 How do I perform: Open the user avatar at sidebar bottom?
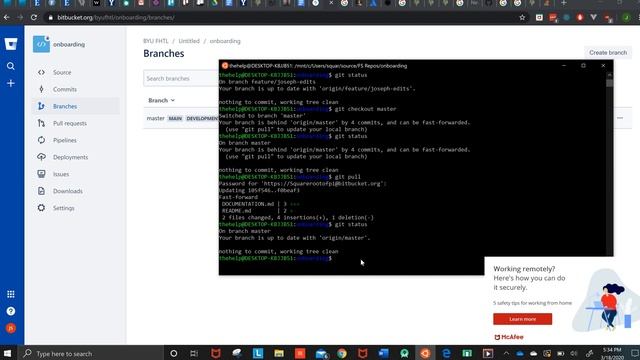point(11,328)
